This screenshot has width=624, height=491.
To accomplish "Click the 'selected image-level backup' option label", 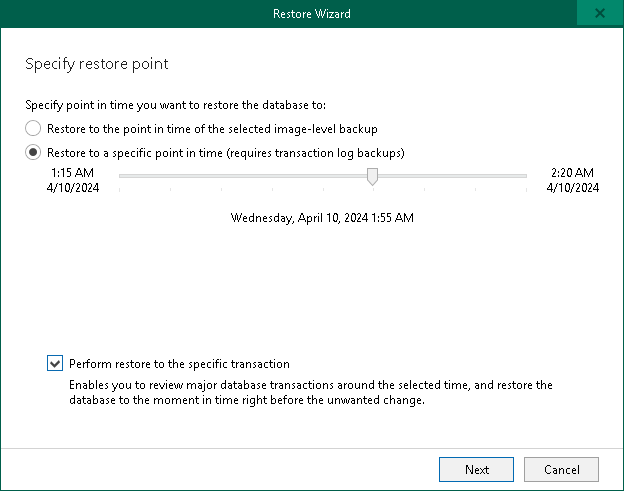I will 212,128.
